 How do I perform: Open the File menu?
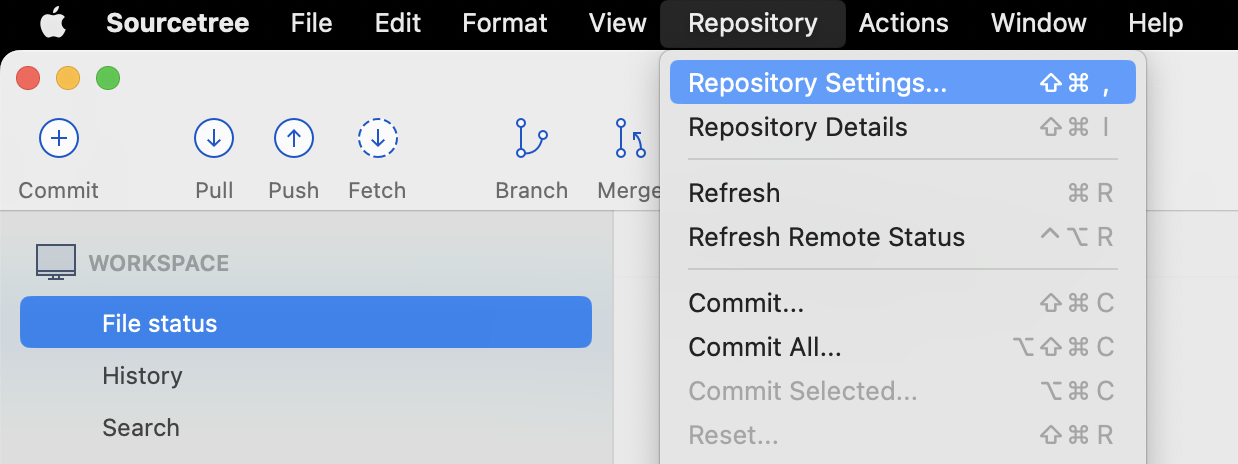[x=311, y=23]
